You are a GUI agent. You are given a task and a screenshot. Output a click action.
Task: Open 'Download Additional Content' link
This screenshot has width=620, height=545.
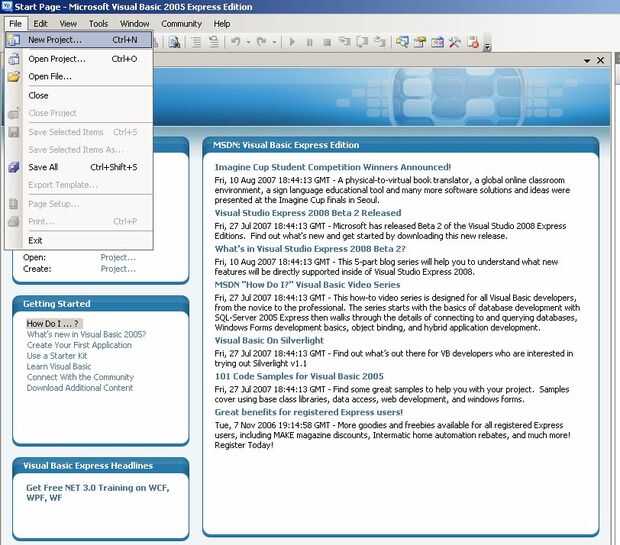[79, 388]
